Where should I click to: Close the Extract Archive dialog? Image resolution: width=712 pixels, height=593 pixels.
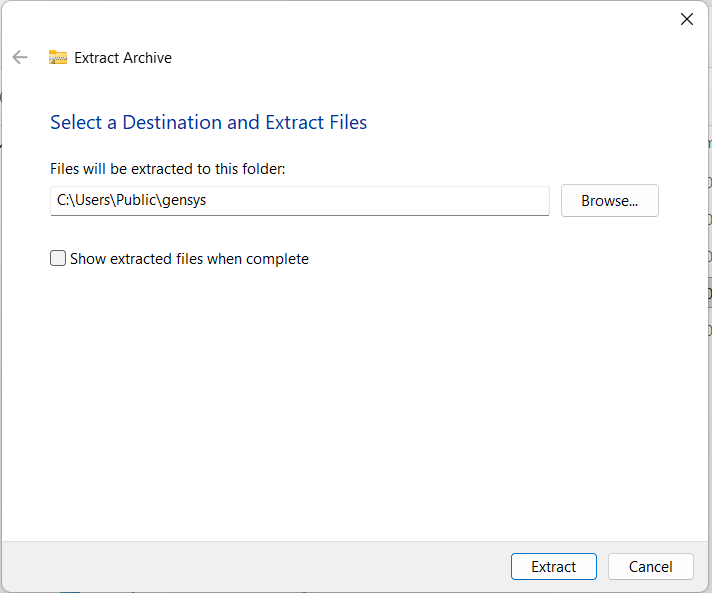(687, 19)
